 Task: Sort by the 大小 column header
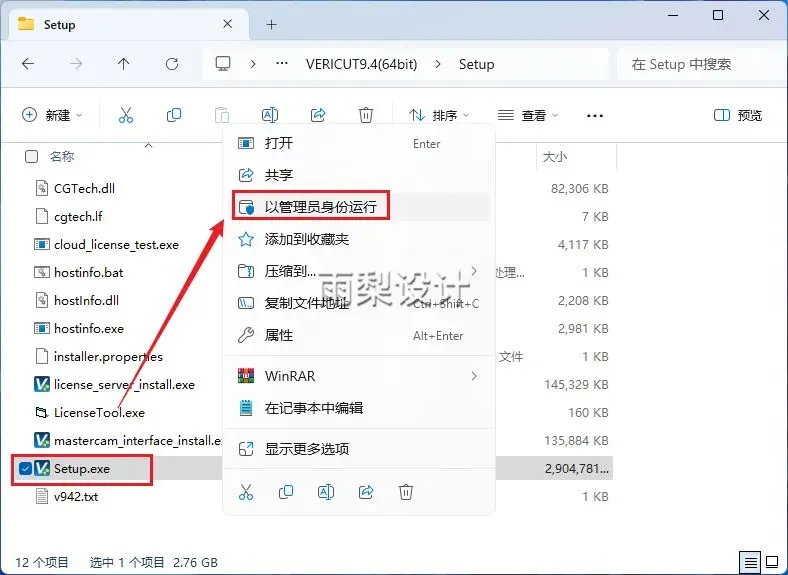pos(555,157)
